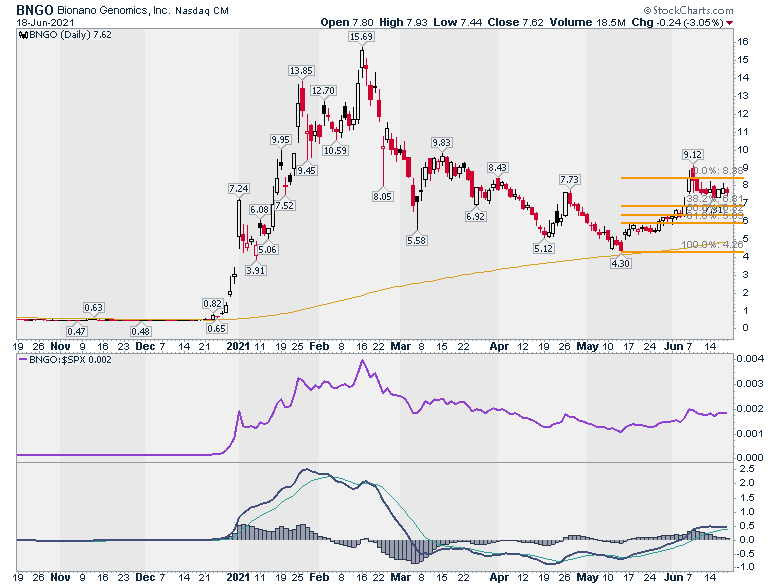Click the 2021 label on the price chart date axis

238,346
